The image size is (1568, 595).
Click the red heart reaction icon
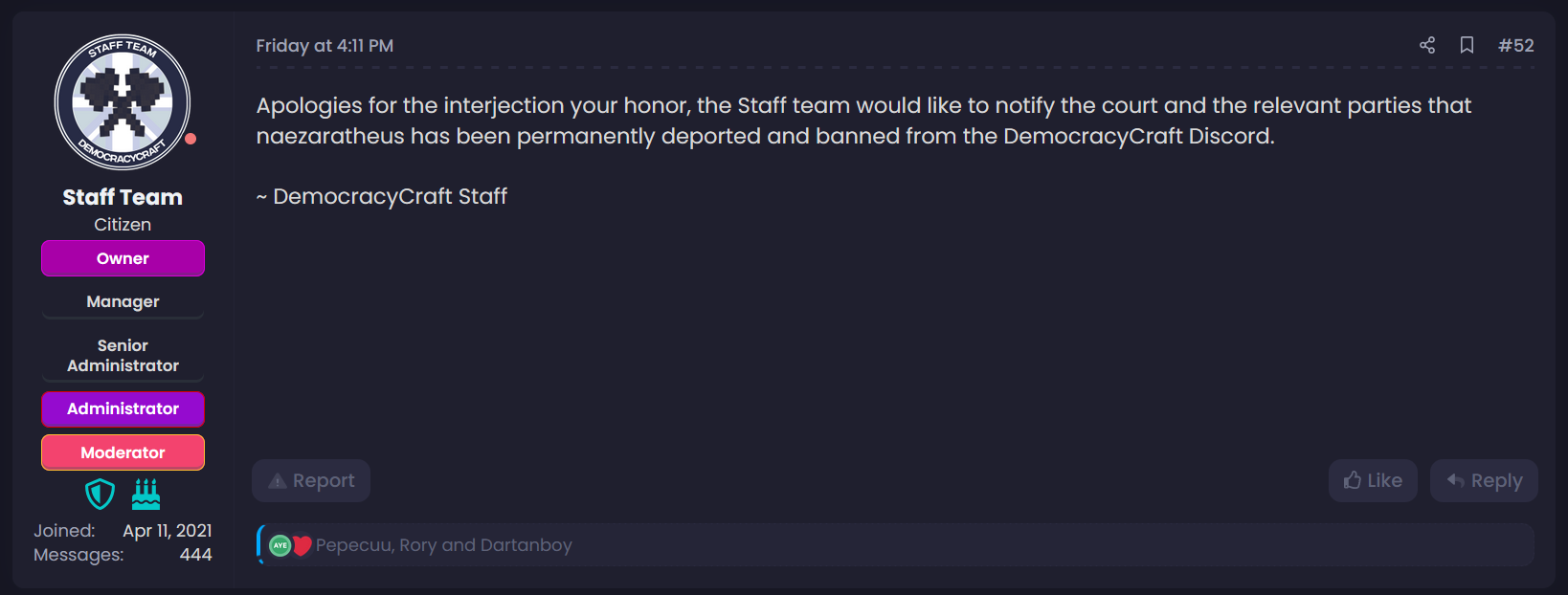[x=302, y=545]
